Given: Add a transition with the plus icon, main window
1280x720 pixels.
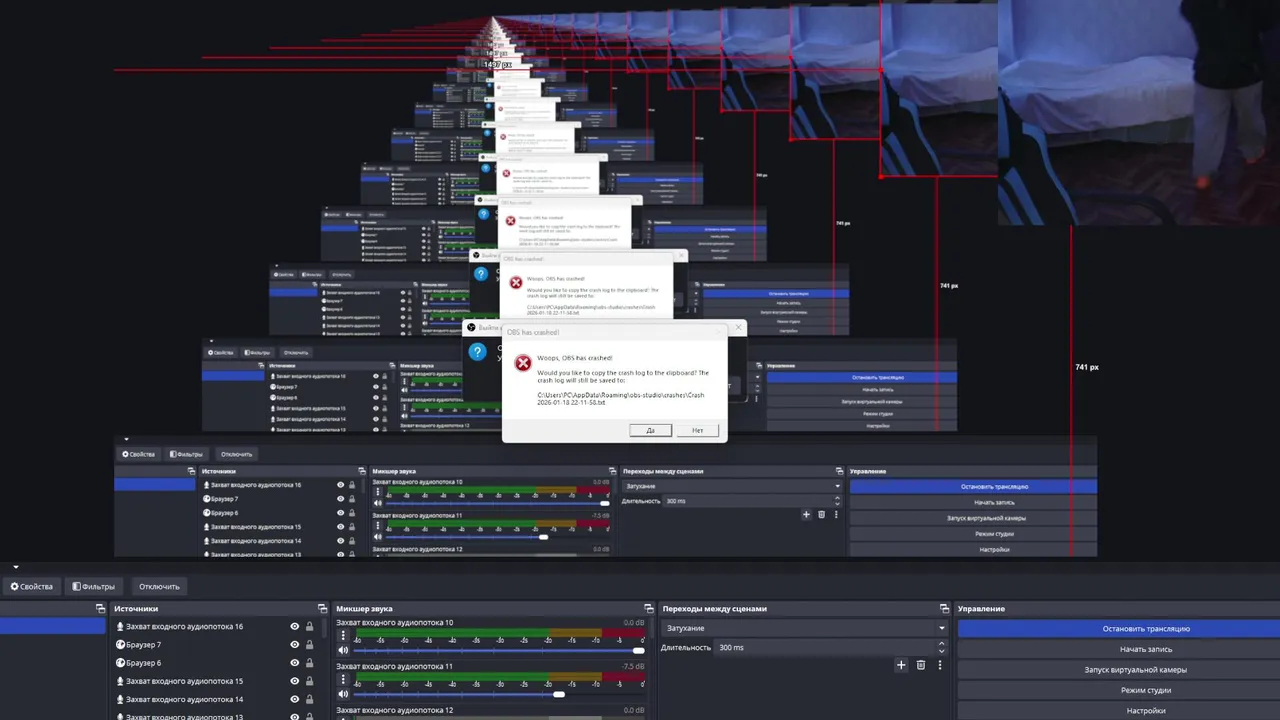Looking at the screenshot, I should pyautogui.click(x=901, y=665).
